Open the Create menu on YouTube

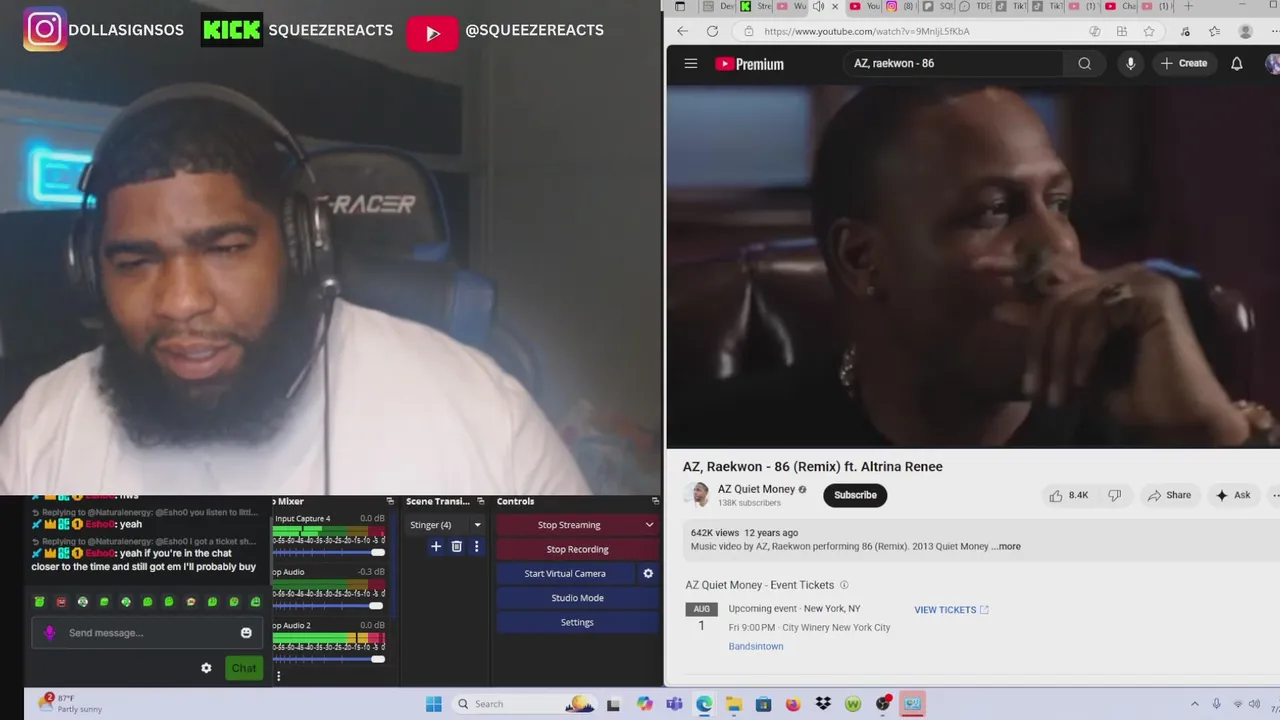(x=1184, y=63)
